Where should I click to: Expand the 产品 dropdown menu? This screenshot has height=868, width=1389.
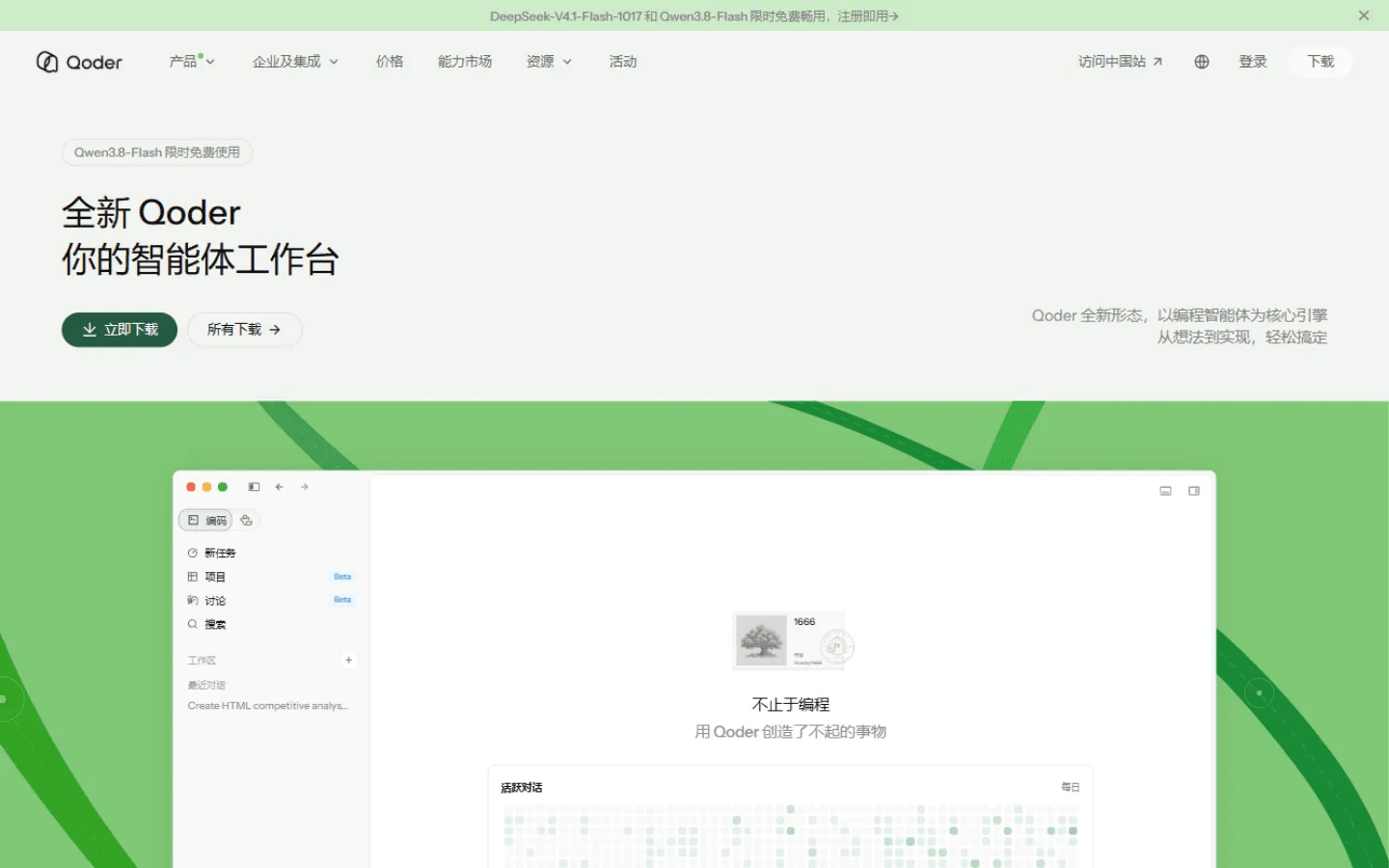tap(192, 62)
